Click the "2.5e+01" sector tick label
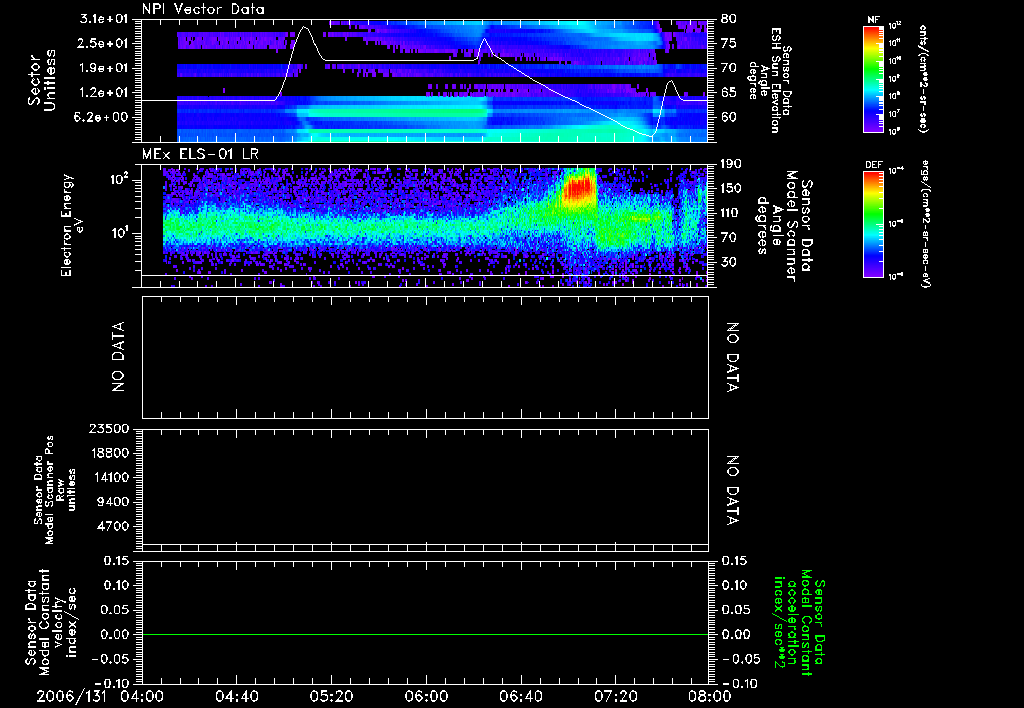The width and height of the screenshot is (1024, 708). click(104, 43)
